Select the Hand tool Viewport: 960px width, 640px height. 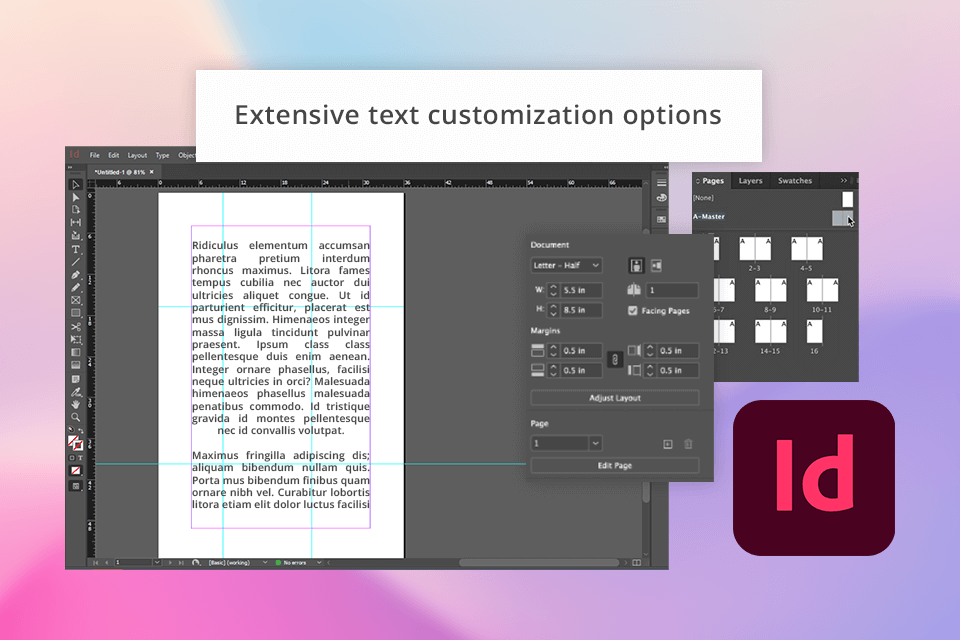tap(75, 404)
